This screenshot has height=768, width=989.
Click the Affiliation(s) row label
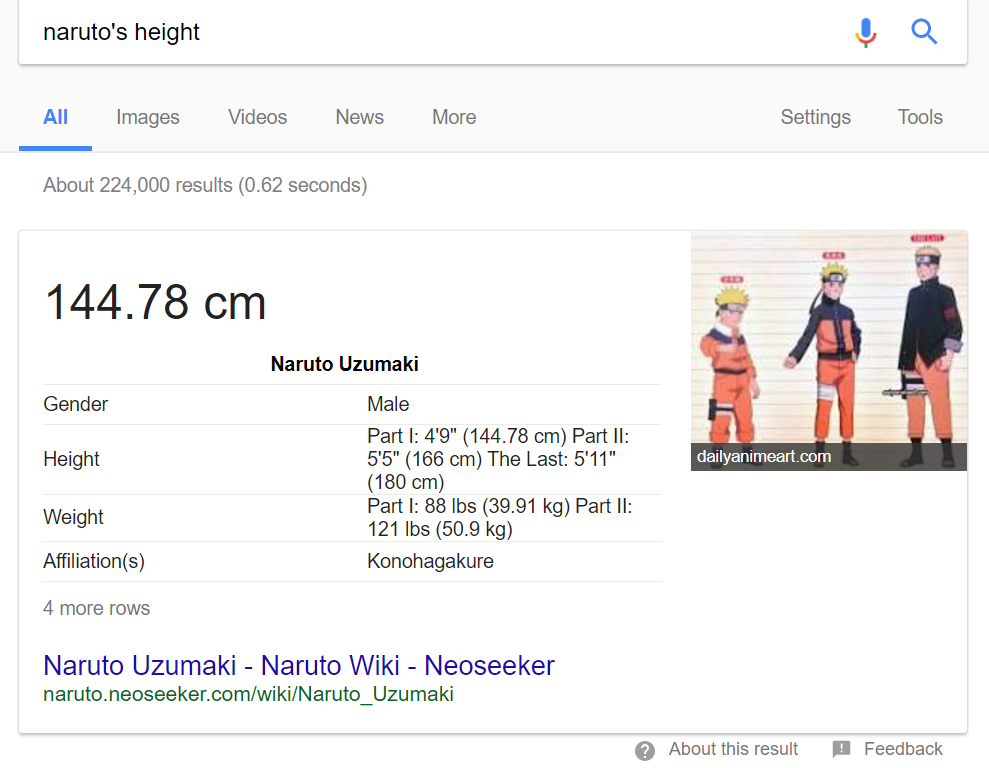[x=94, y=561]
